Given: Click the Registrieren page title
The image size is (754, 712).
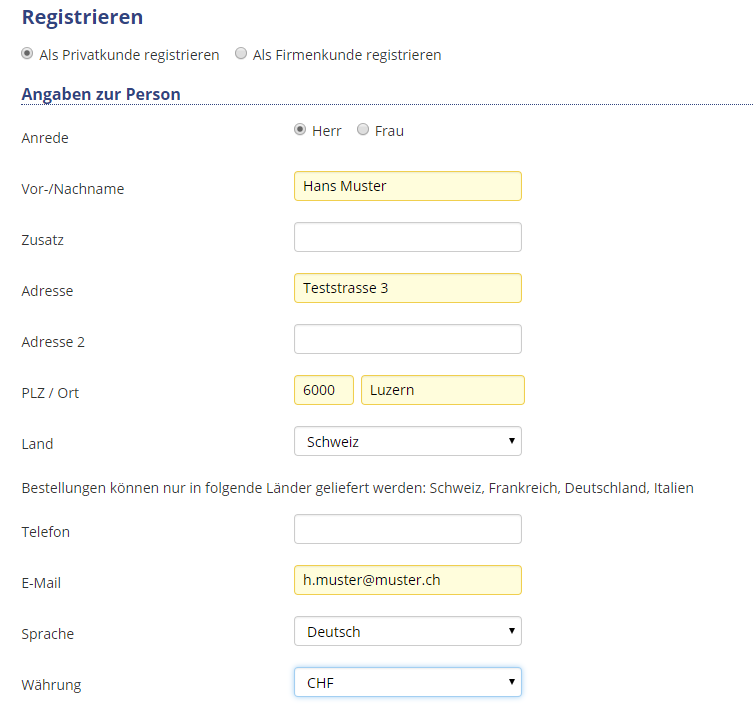Looking at the screenshot, I should 82,17.
